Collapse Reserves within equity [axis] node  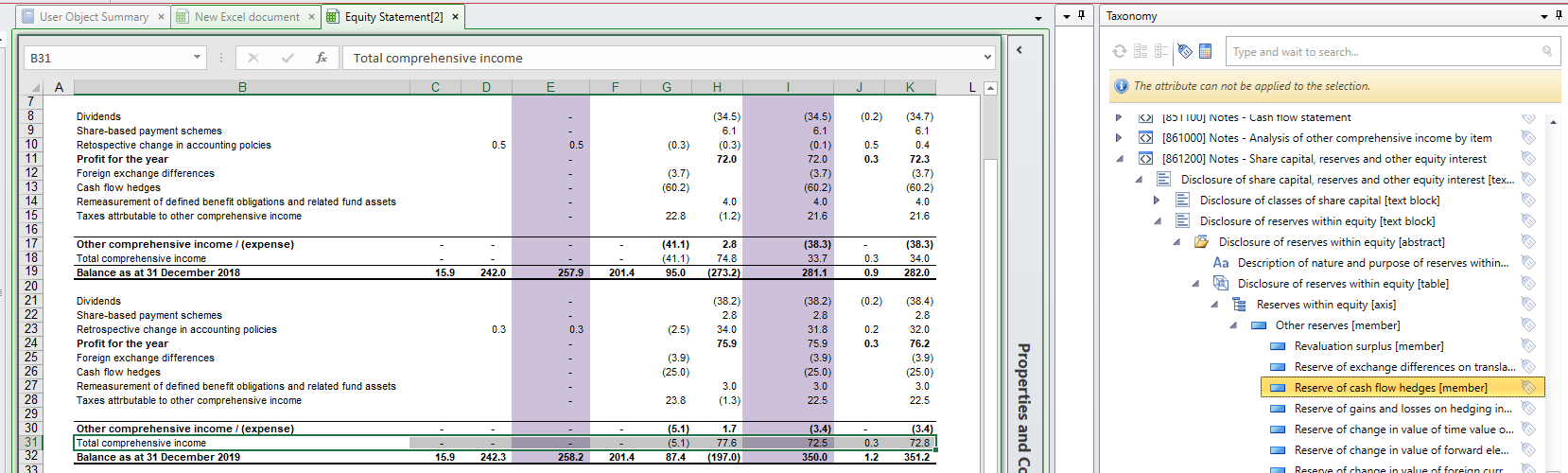tap(1214, 305)
